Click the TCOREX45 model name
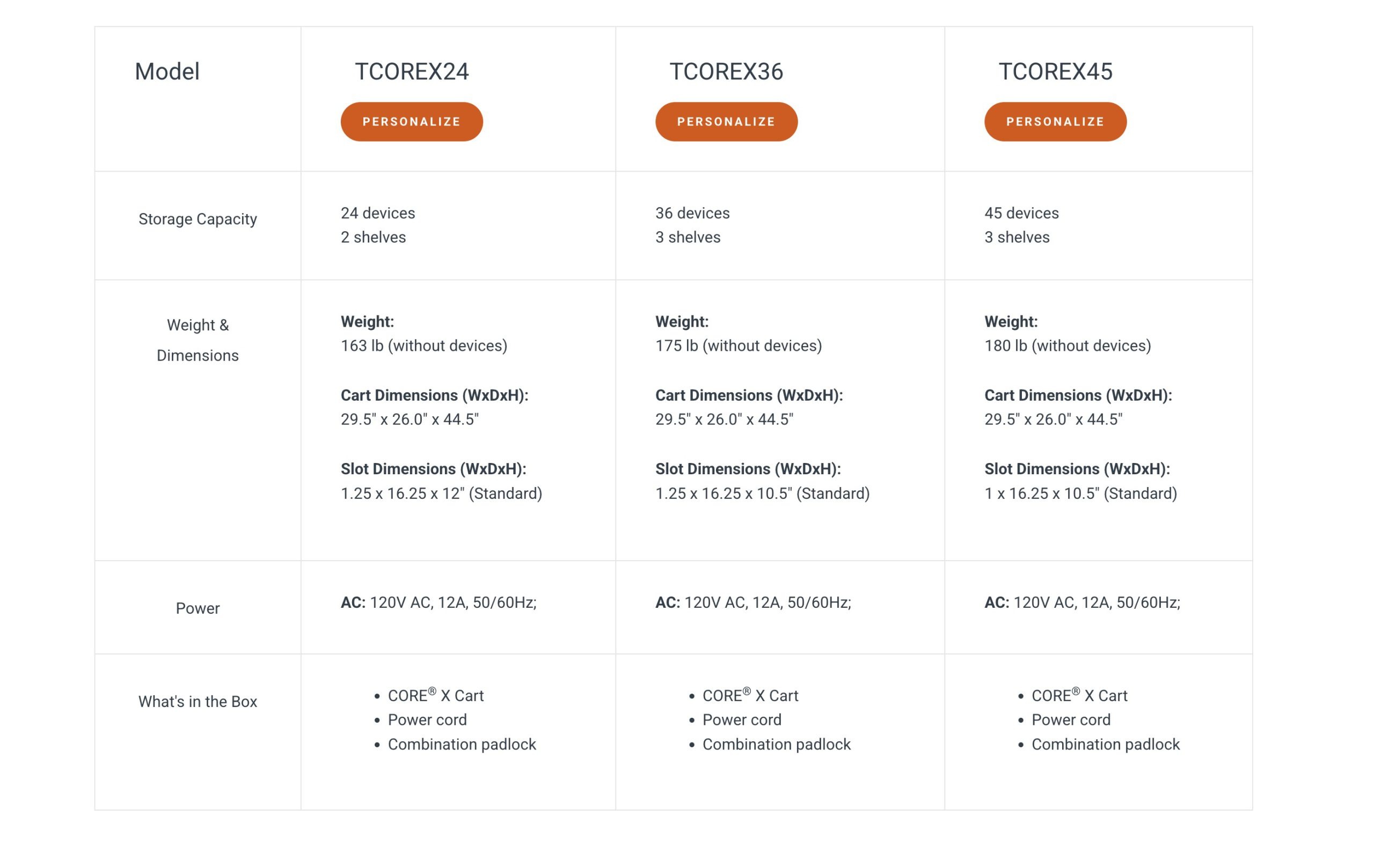 (1055, 71)
